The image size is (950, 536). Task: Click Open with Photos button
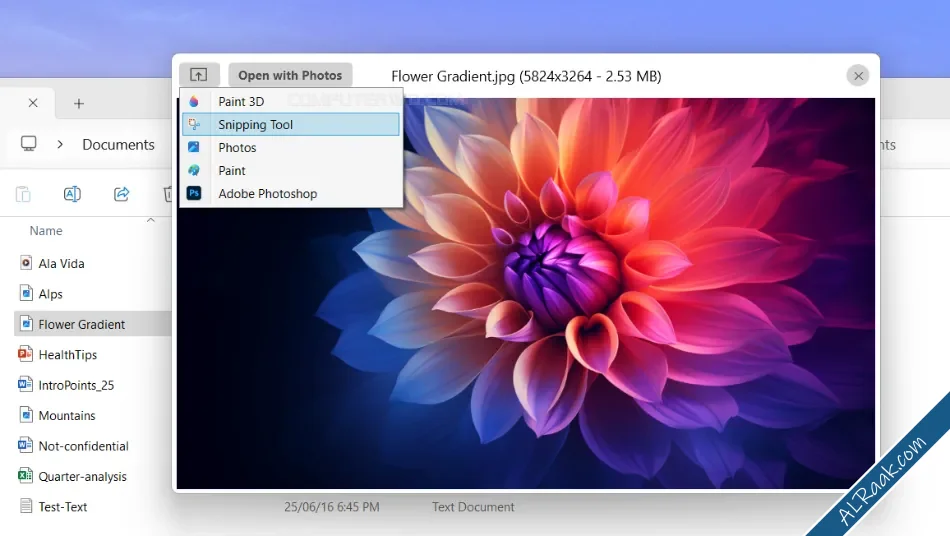(x=290, y=75)
